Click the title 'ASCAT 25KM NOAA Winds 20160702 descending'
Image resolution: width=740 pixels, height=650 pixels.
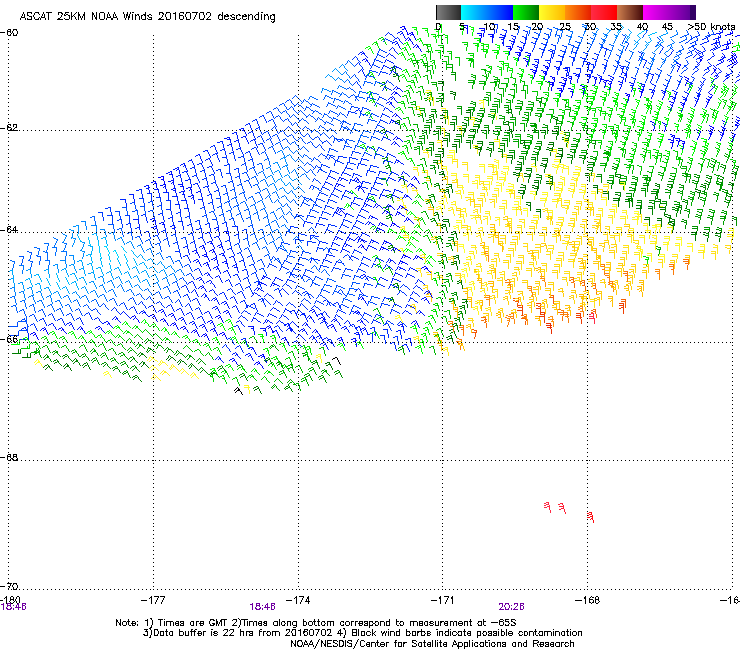click(x=147, y=17)
